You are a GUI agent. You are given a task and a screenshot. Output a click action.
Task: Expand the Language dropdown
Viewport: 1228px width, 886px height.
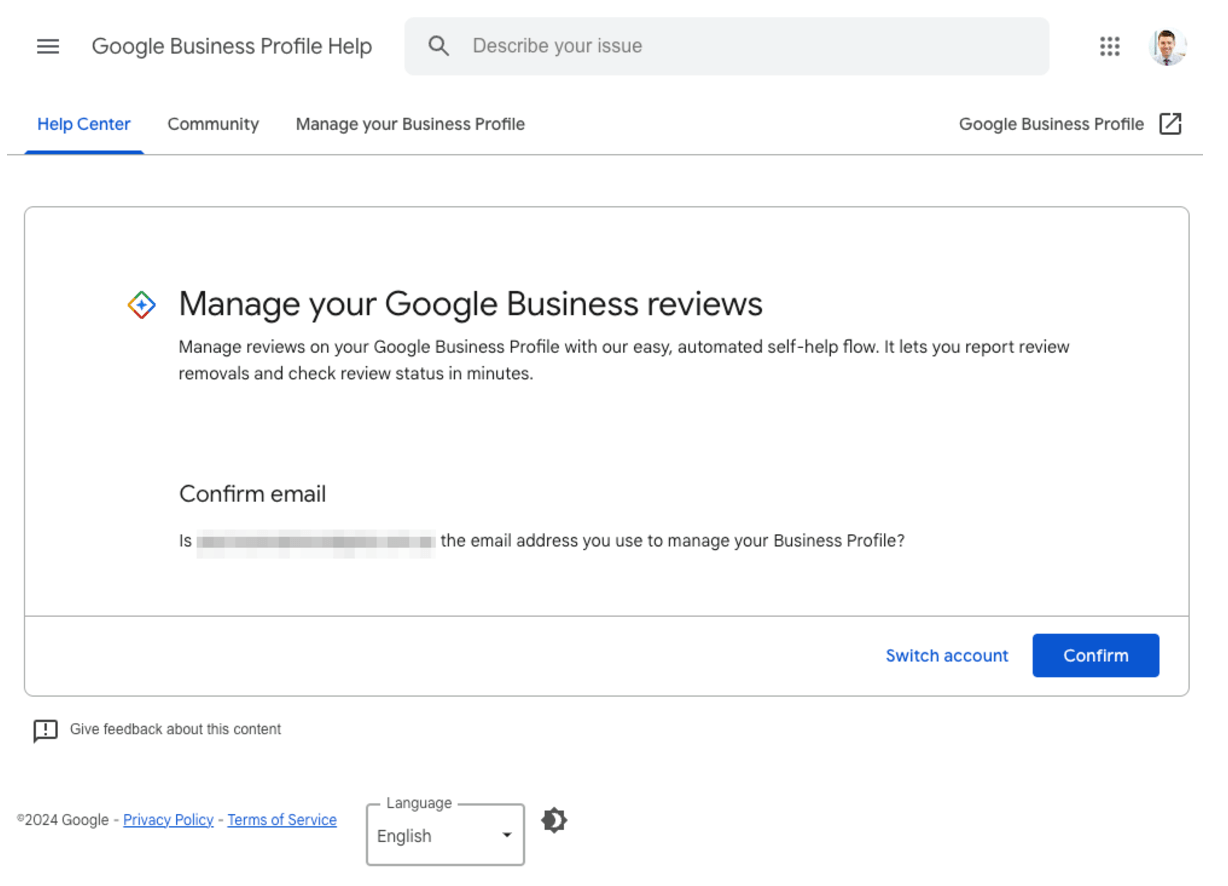click(445, 835)
